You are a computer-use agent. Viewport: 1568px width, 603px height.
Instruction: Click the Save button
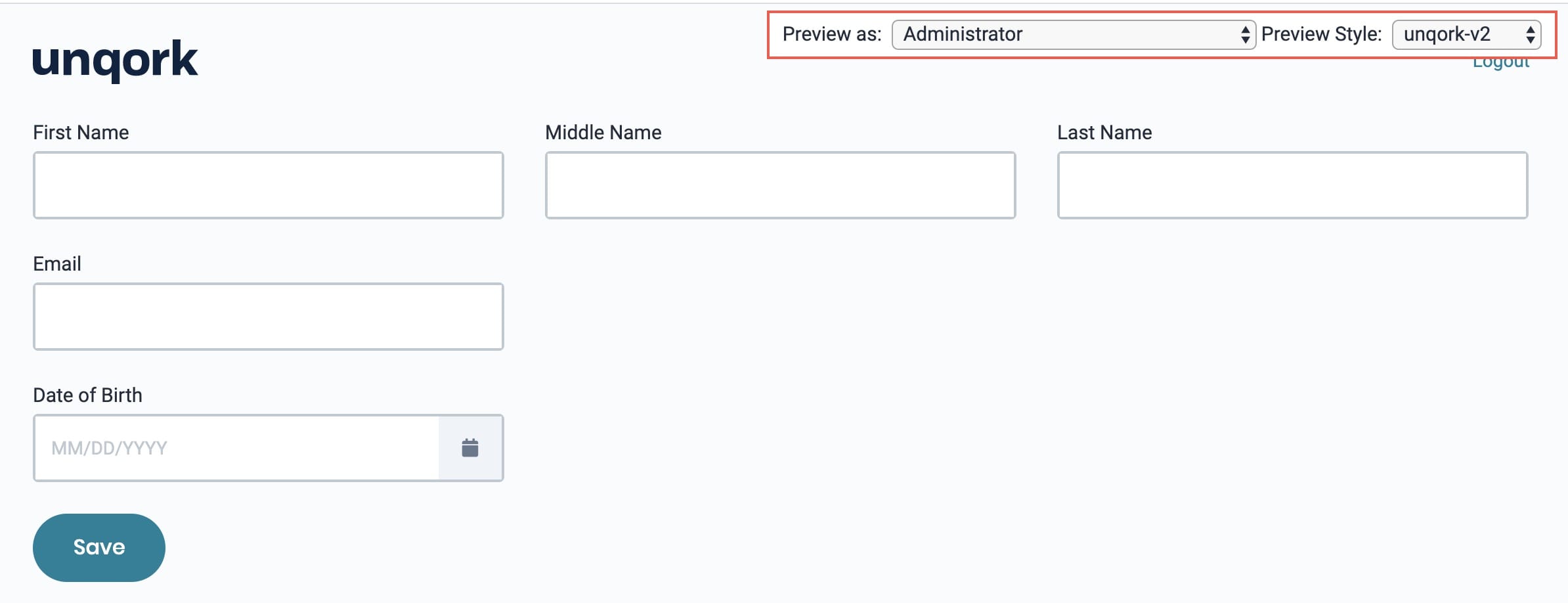pos(99,548)
